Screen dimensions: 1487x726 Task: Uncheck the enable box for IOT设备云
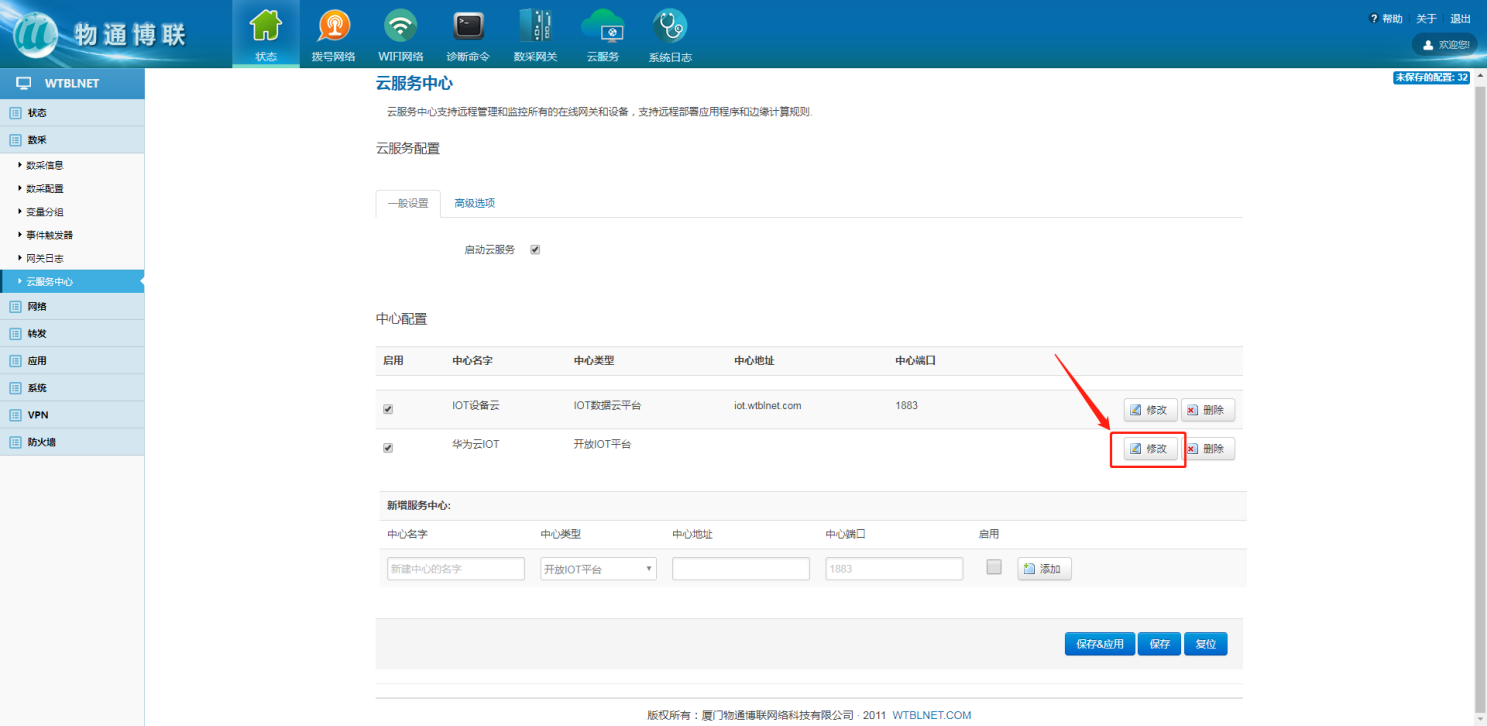tap(388, 409)
